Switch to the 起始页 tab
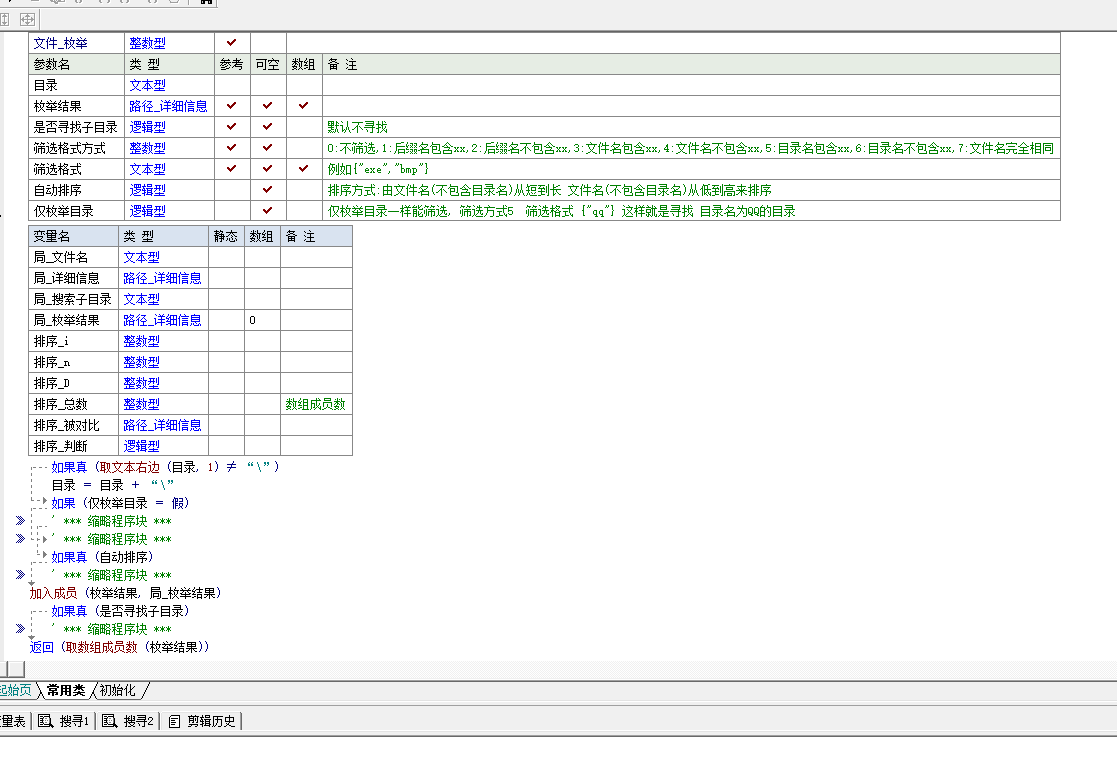The height and width of the screenshot is (779, 1117). [x=16, y=690]
